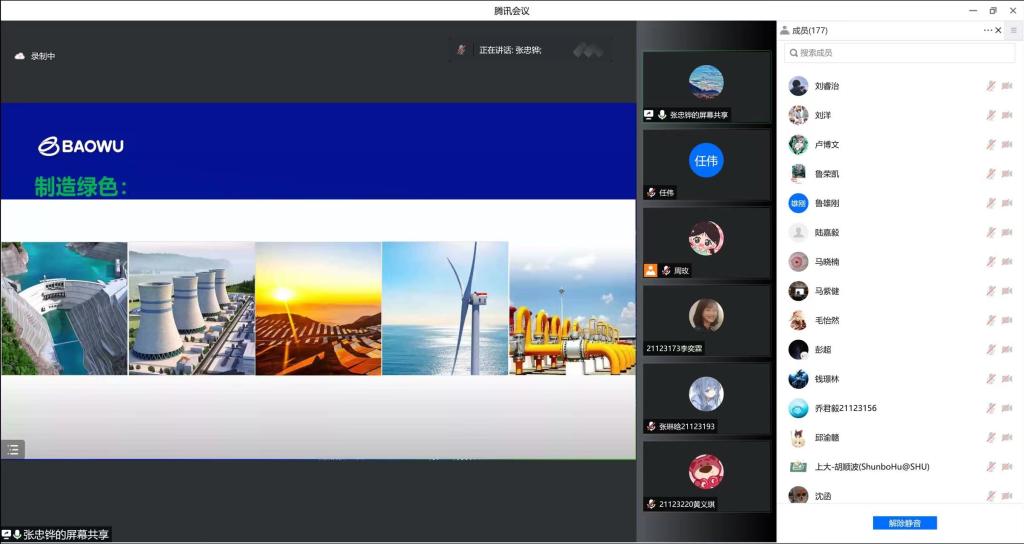Open the slide outline list icon

[x=13, y=450]
